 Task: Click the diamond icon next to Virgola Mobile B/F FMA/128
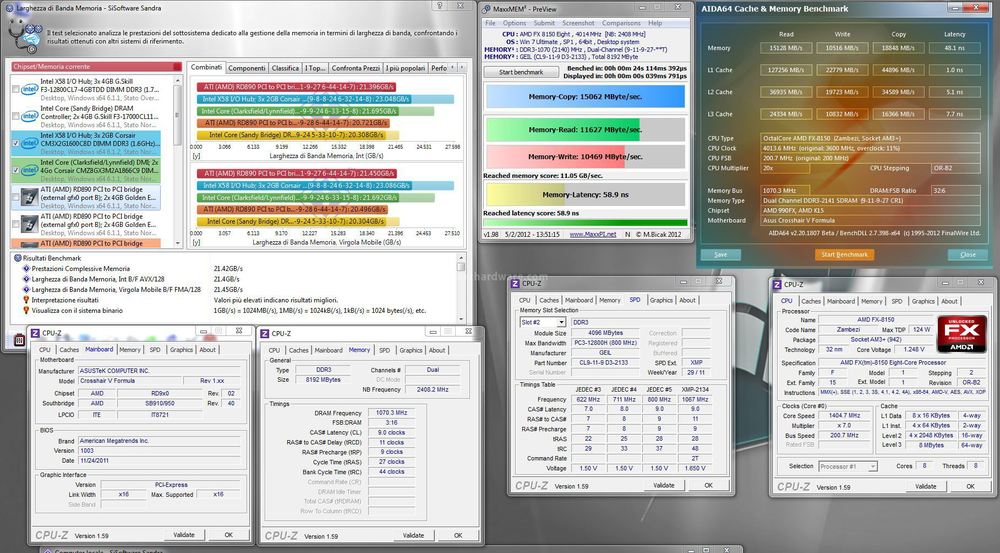click(26, 289)
